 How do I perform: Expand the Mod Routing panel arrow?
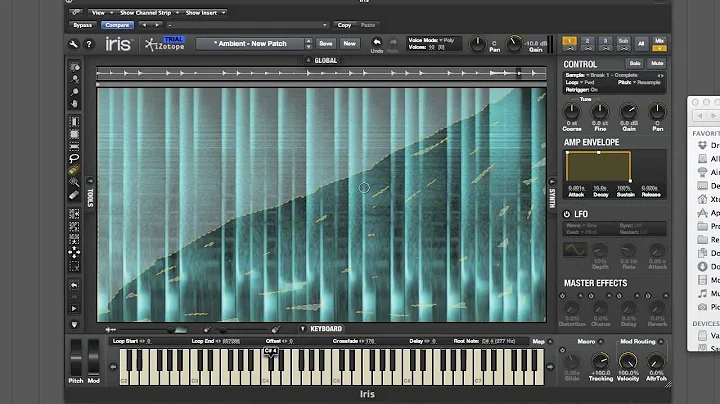pos(661,342)
